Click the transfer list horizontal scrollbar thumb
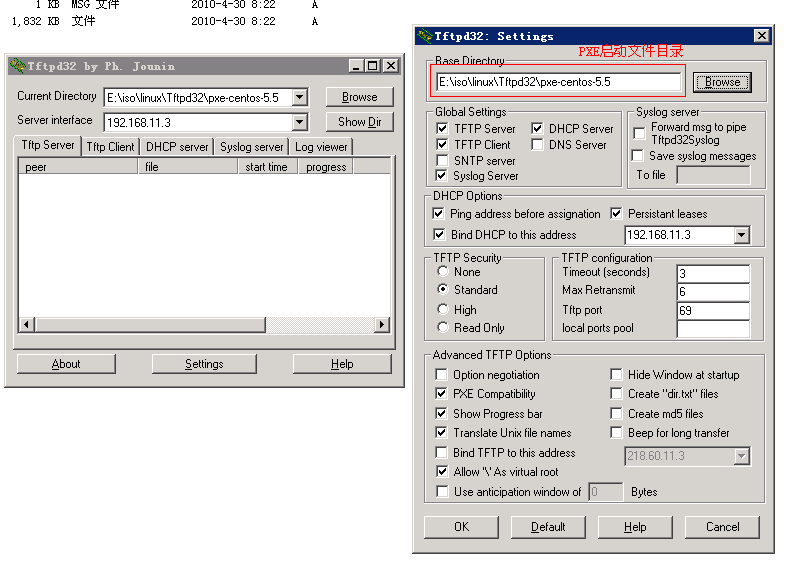 [x=150, y=325]
